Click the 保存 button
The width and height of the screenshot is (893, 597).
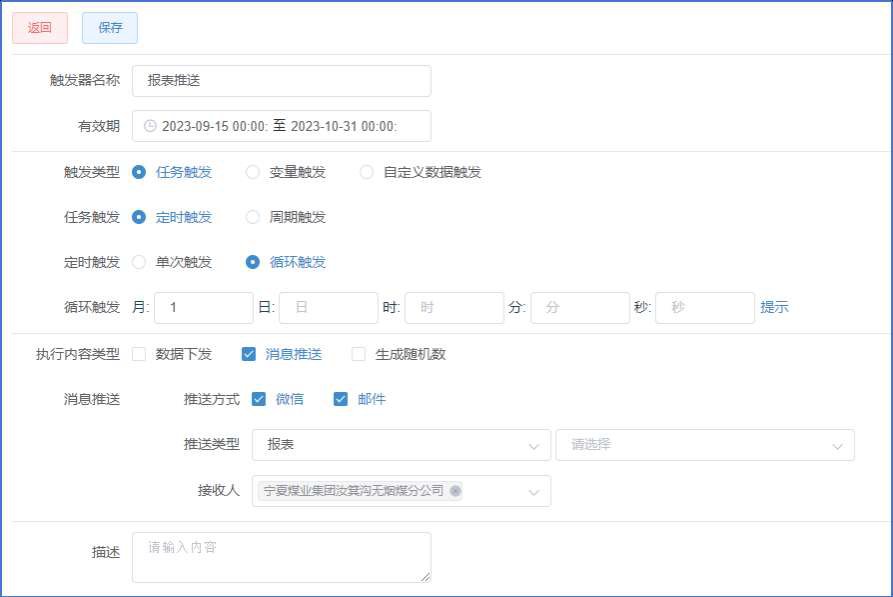coord(110,28)
